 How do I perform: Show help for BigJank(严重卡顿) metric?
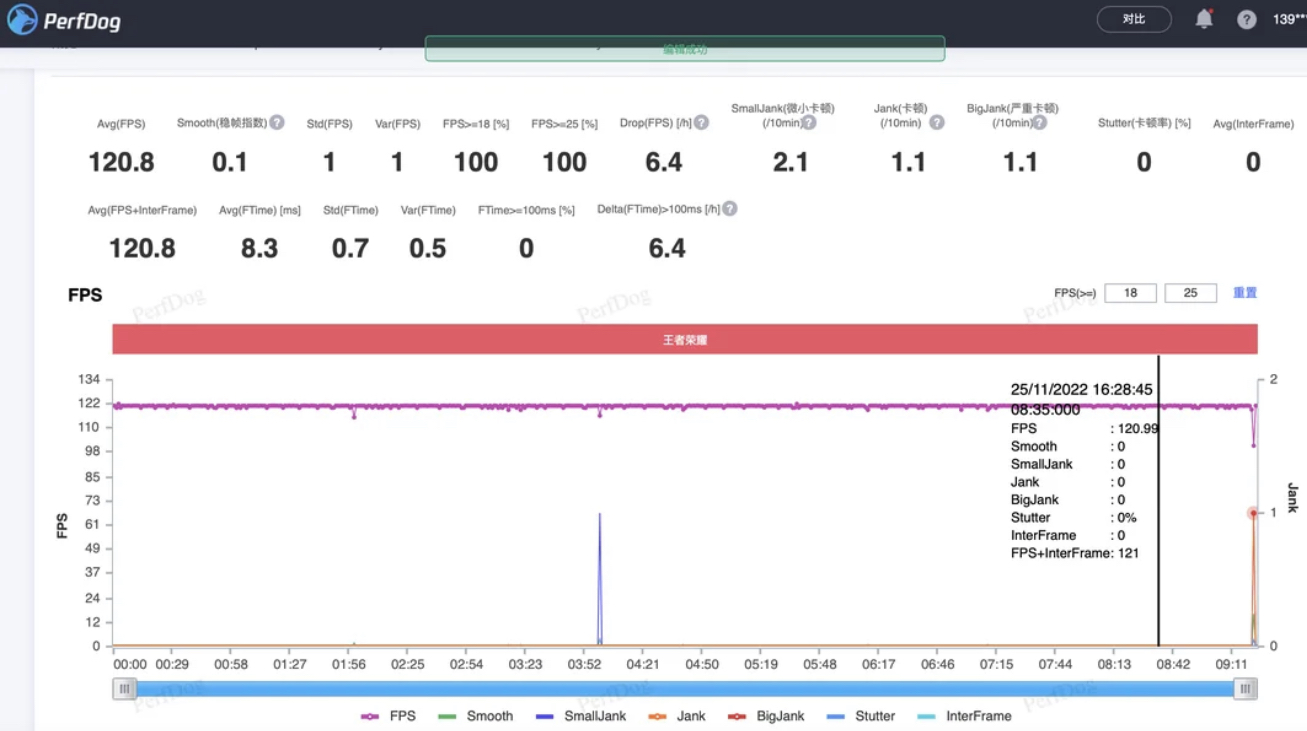coord(1039,122)
